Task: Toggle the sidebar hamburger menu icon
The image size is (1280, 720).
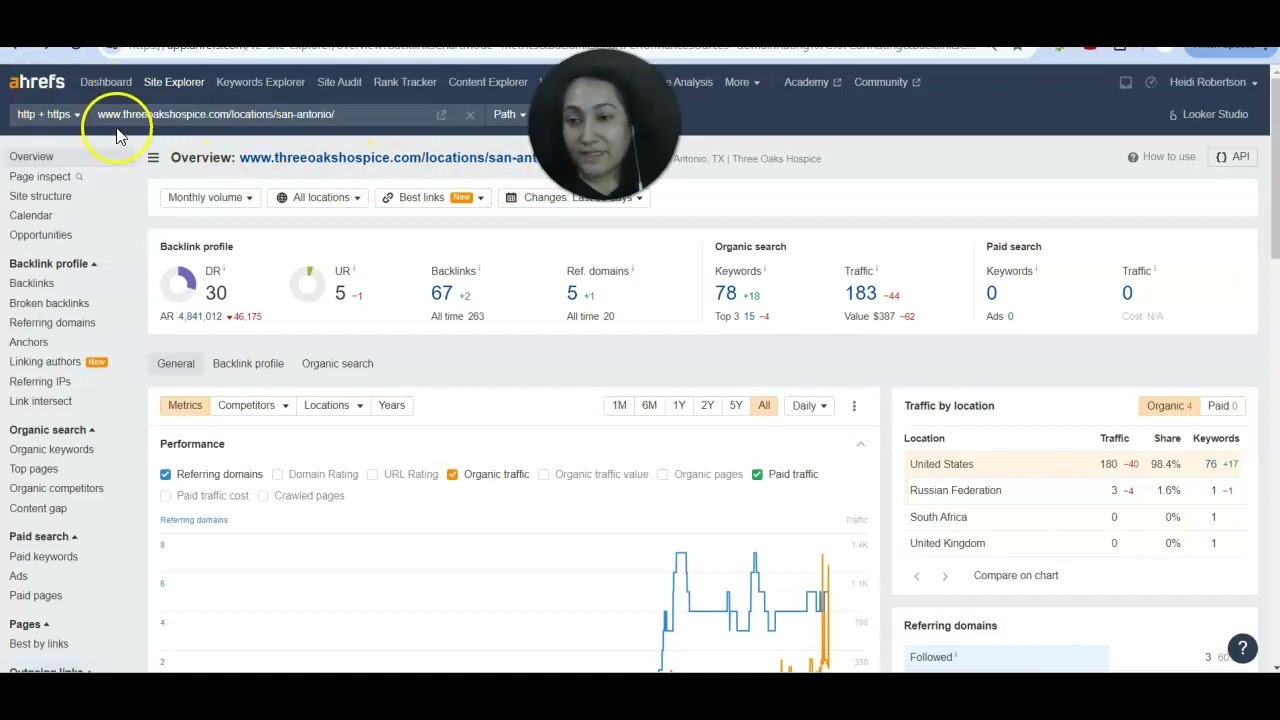Action: pyautogui.click(x=153, y=158)
